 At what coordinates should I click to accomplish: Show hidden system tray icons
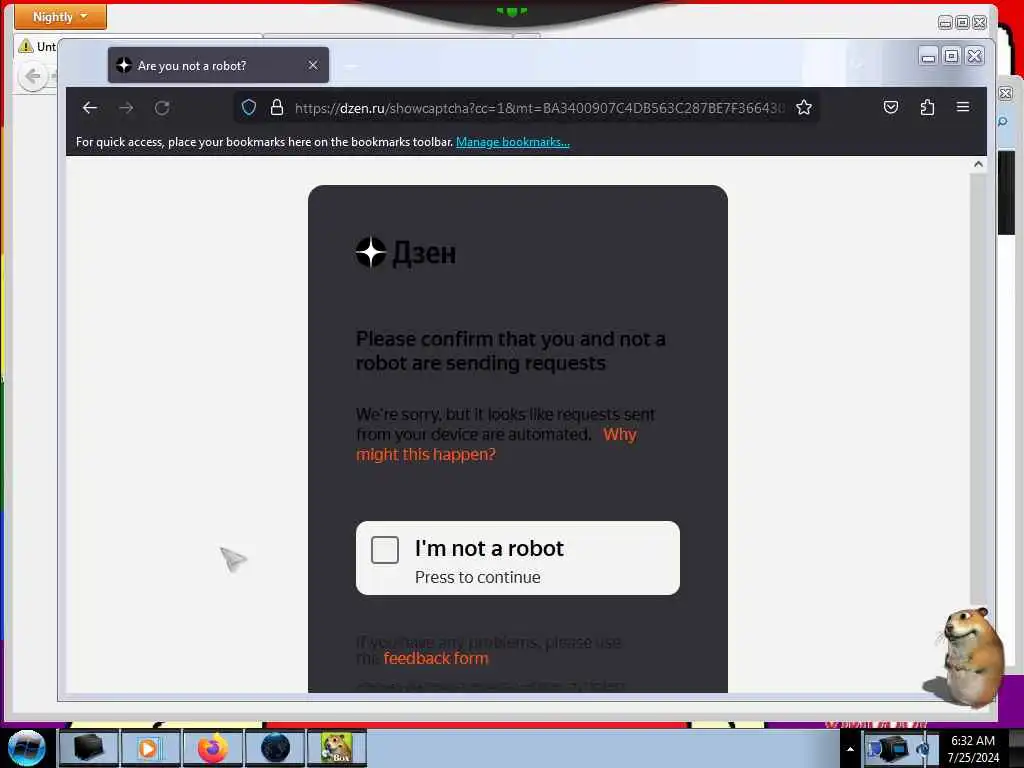point(850,749)
